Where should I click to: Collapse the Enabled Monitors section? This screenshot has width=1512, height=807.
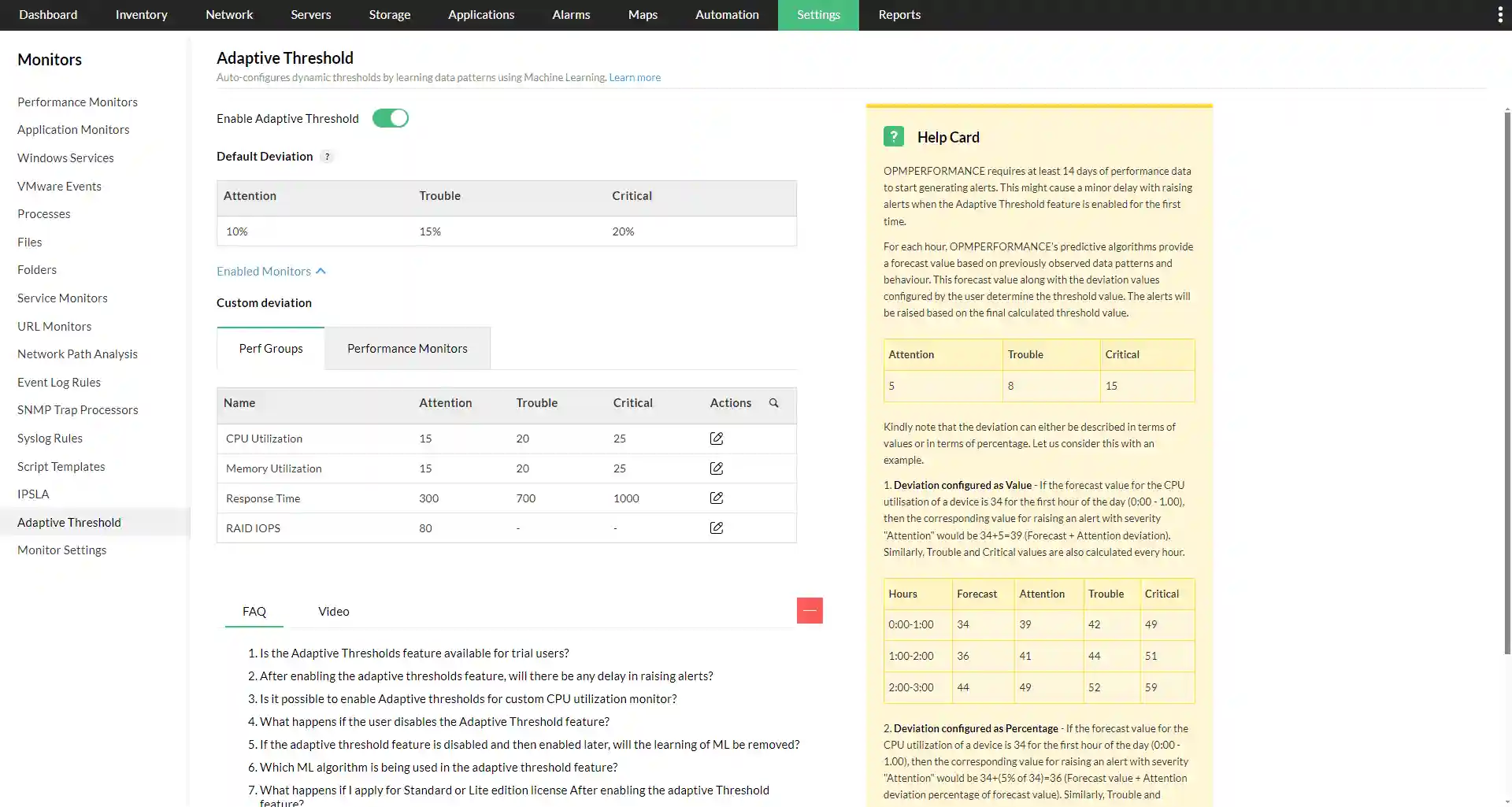pos(320,270)
